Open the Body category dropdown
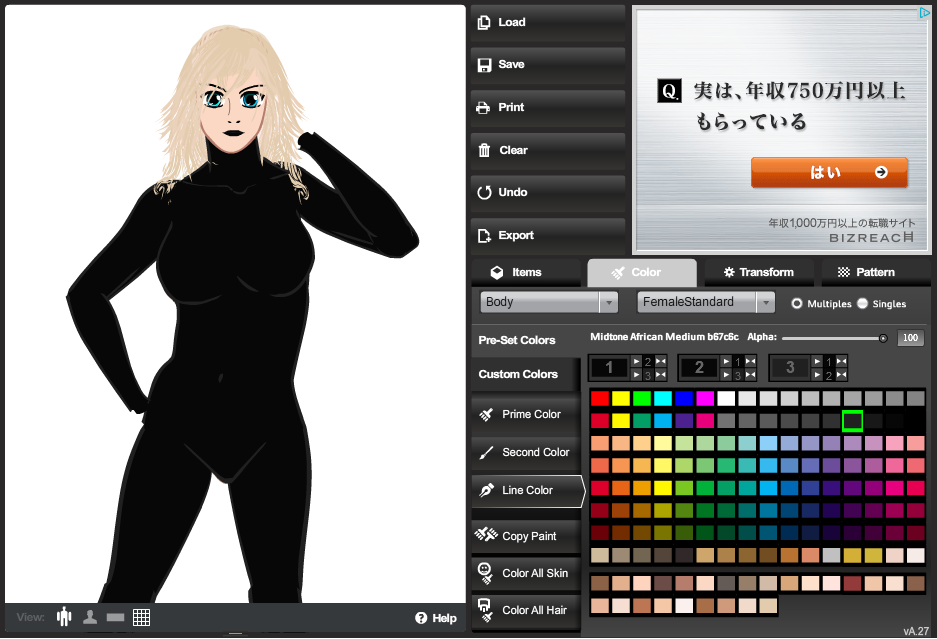This screenshot has width=937, height=639. (549, 302)
